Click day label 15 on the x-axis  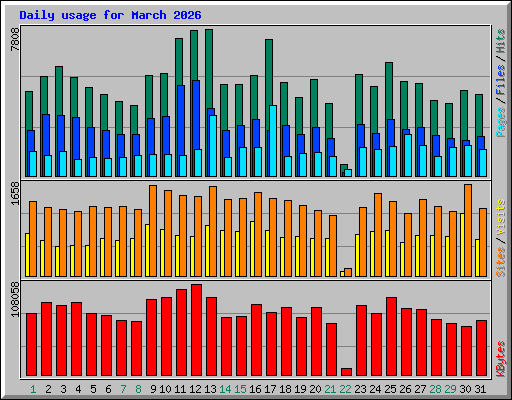pyautogui.click(x=240, y=389)
